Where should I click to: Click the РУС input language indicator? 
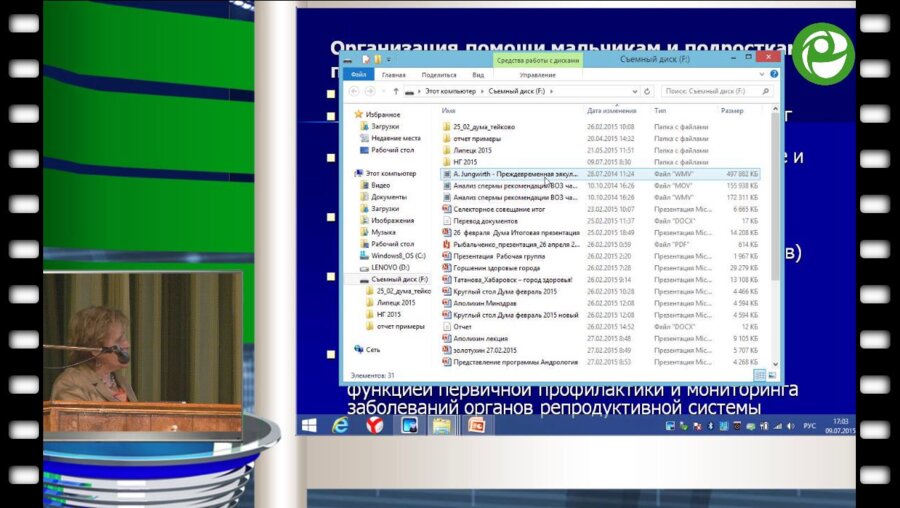[809, 426]
